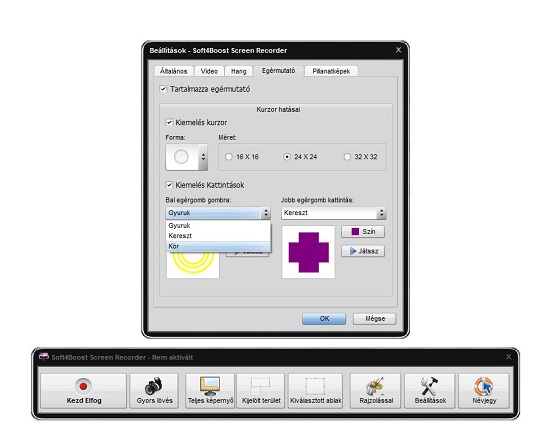Viewport: 550px width, 432px height.
Task: Select the 32 X 32 size radio button
Action: 347,157
